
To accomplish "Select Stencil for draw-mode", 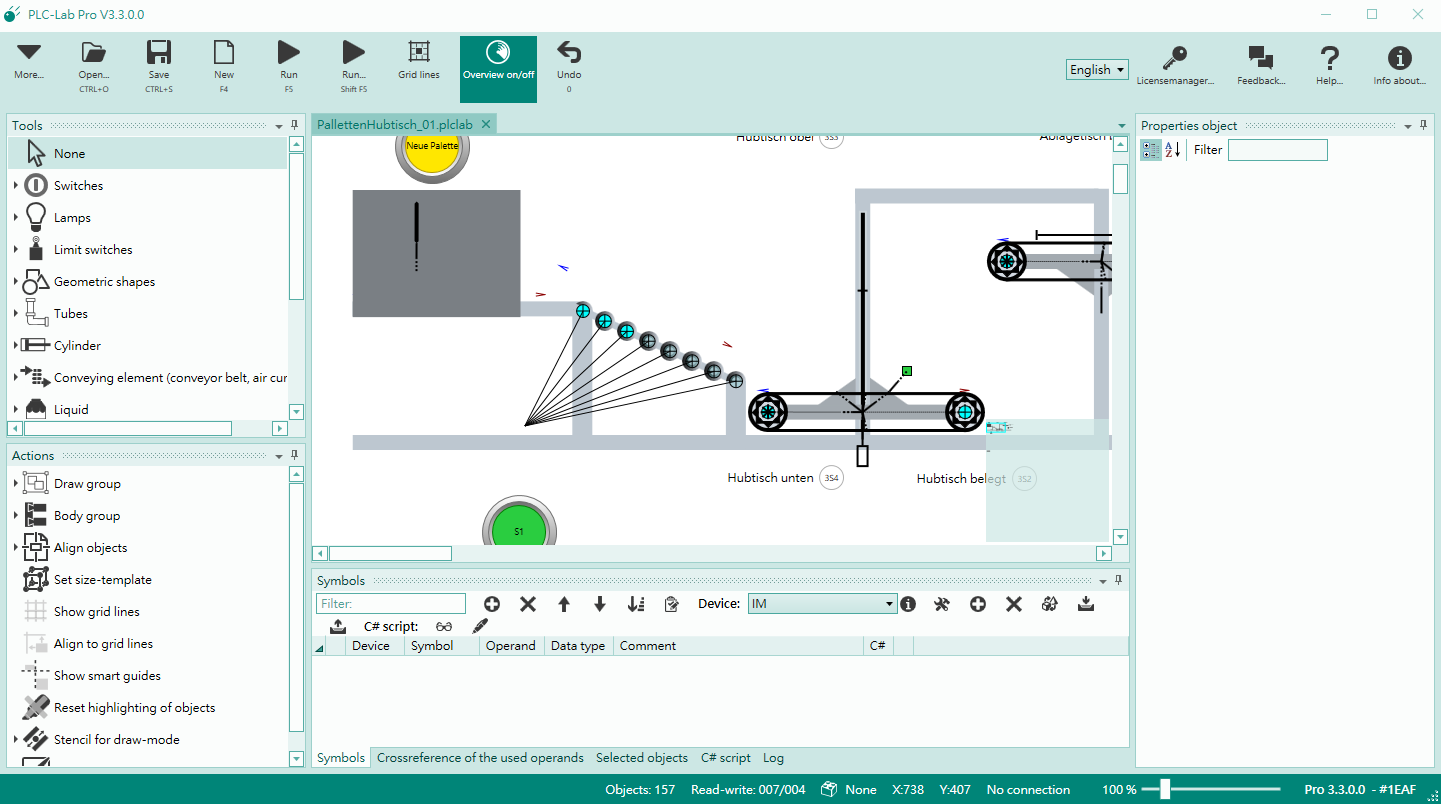I will [116, 740].
